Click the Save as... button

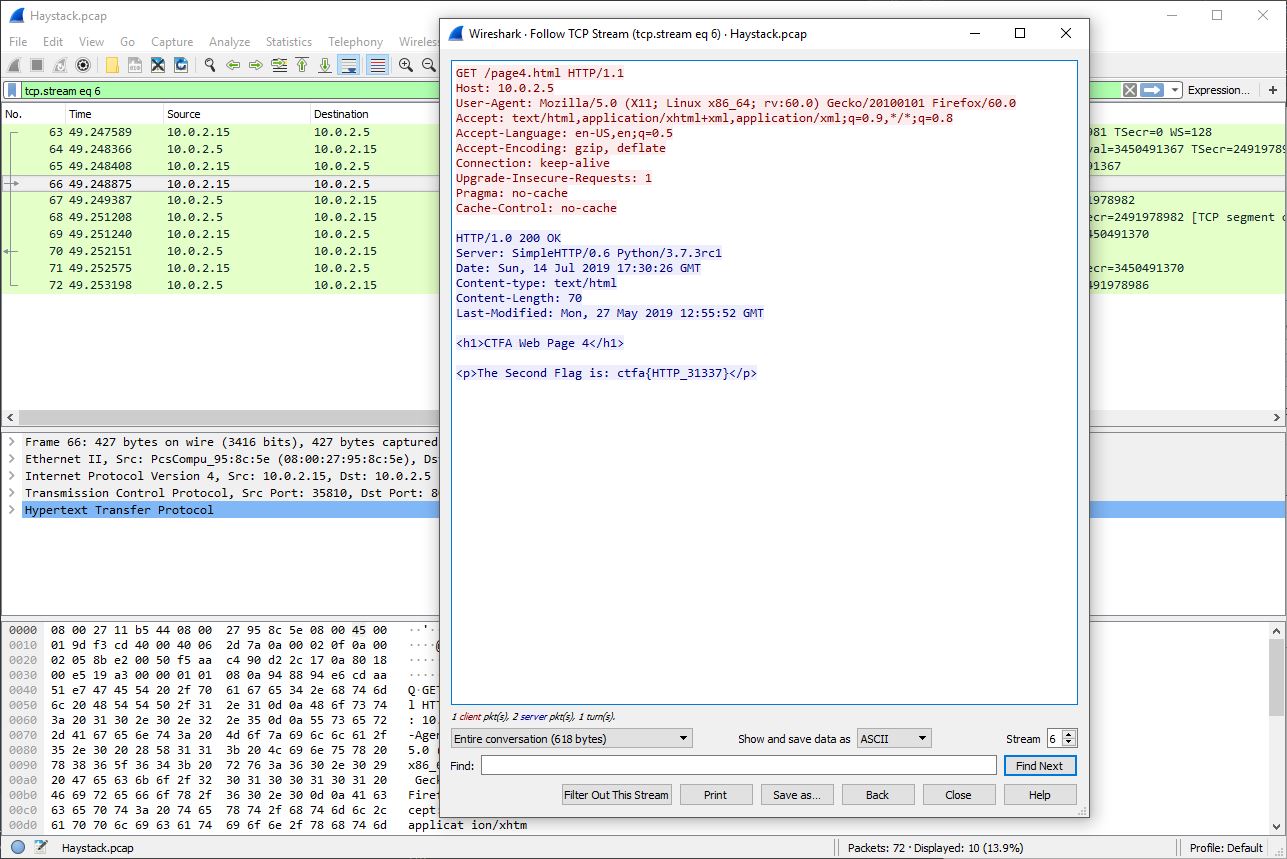797,795
